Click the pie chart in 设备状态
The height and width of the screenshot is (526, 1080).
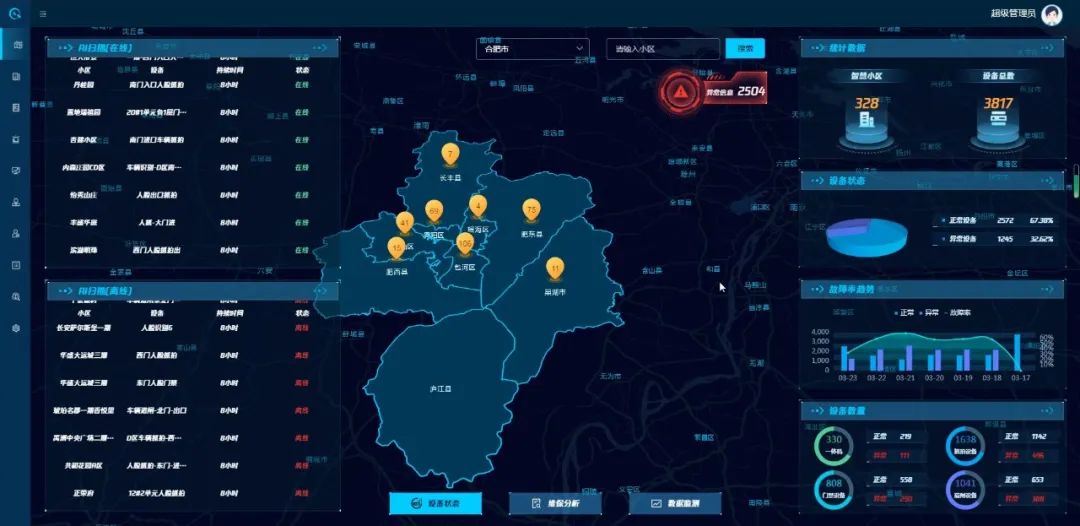(866, 237)
